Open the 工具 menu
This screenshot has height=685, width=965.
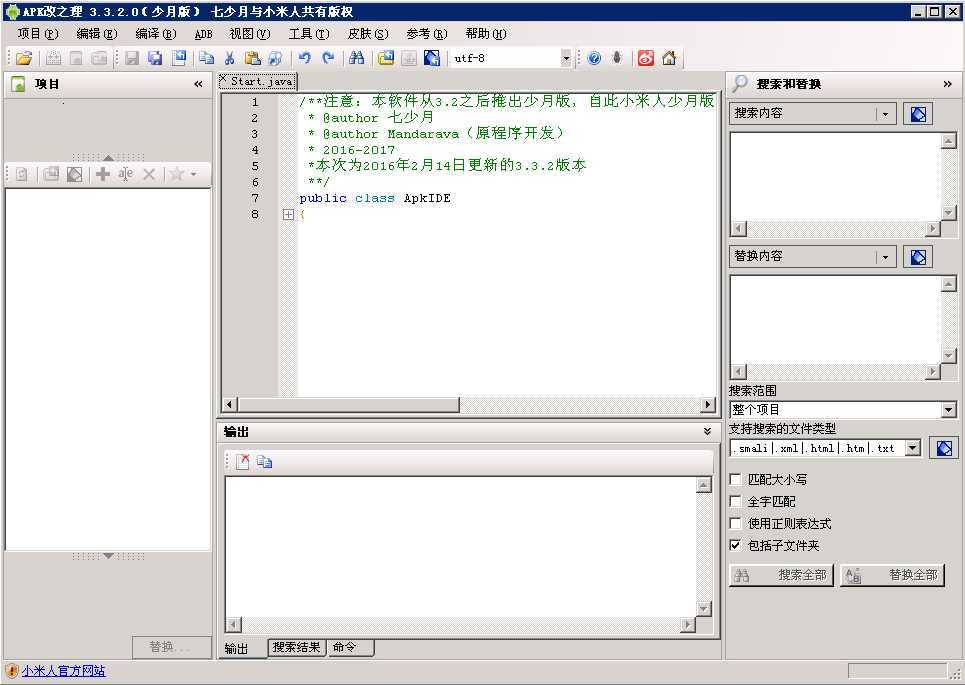[308, 33]
